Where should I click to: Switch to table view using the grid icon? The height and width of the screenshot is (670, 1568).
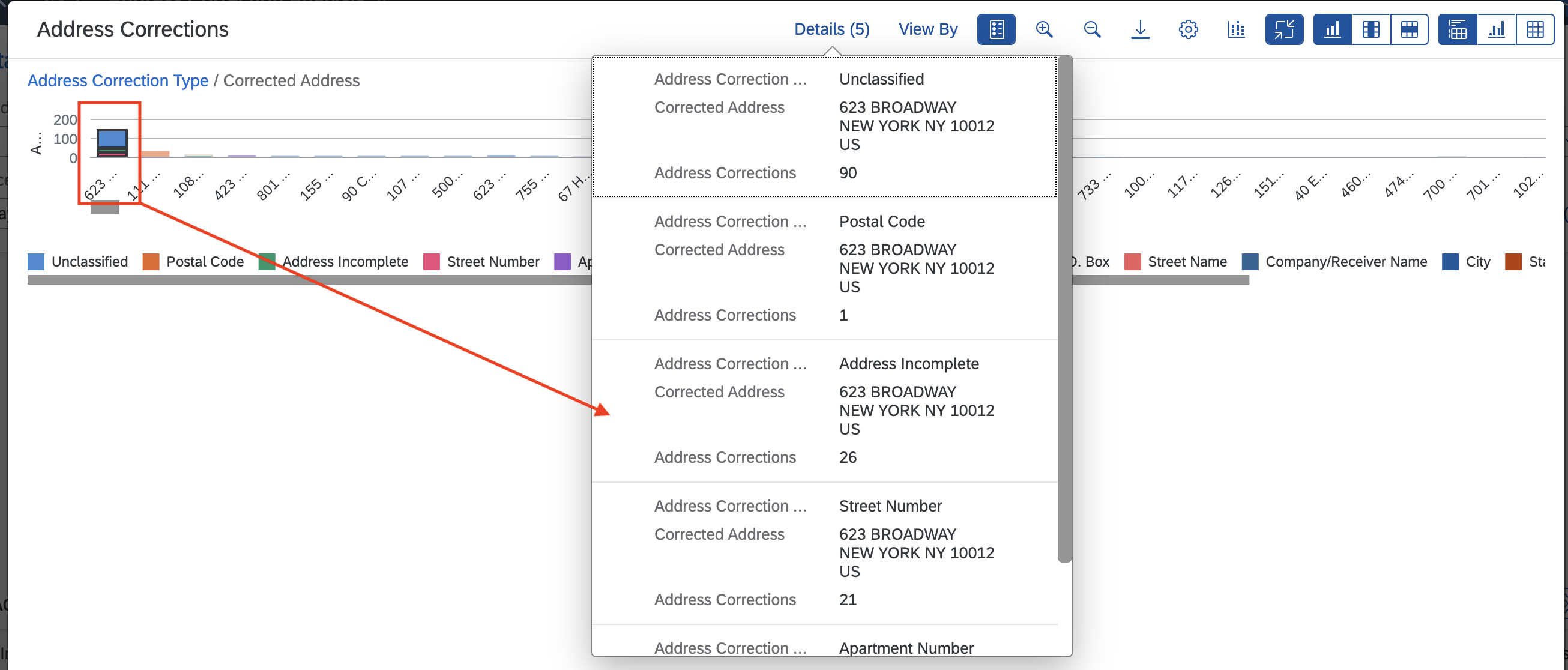[x=1536, y=29]
